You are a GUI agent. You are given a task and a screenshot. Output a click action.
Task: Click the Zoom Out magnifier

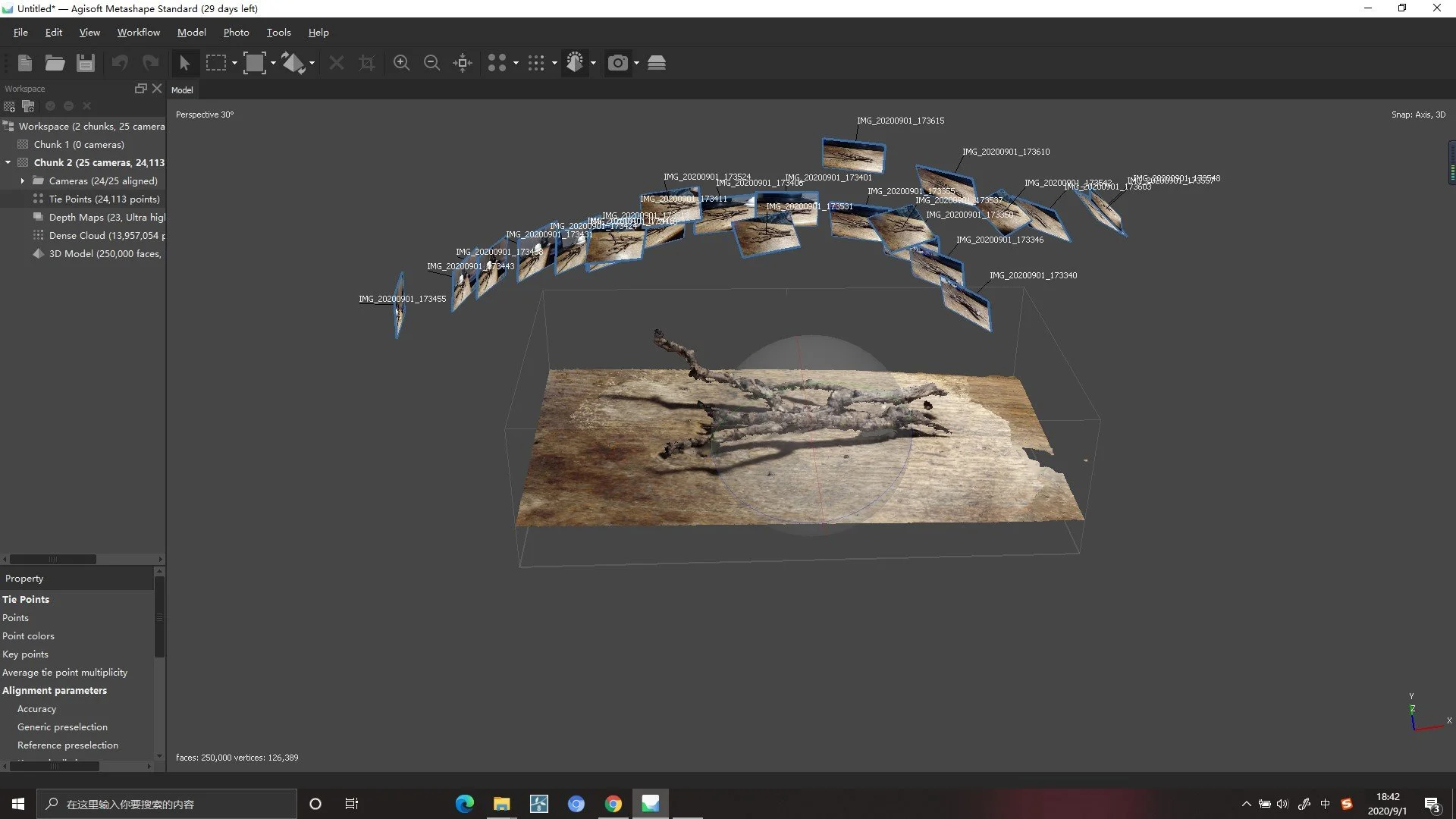[x=431, y=63]
